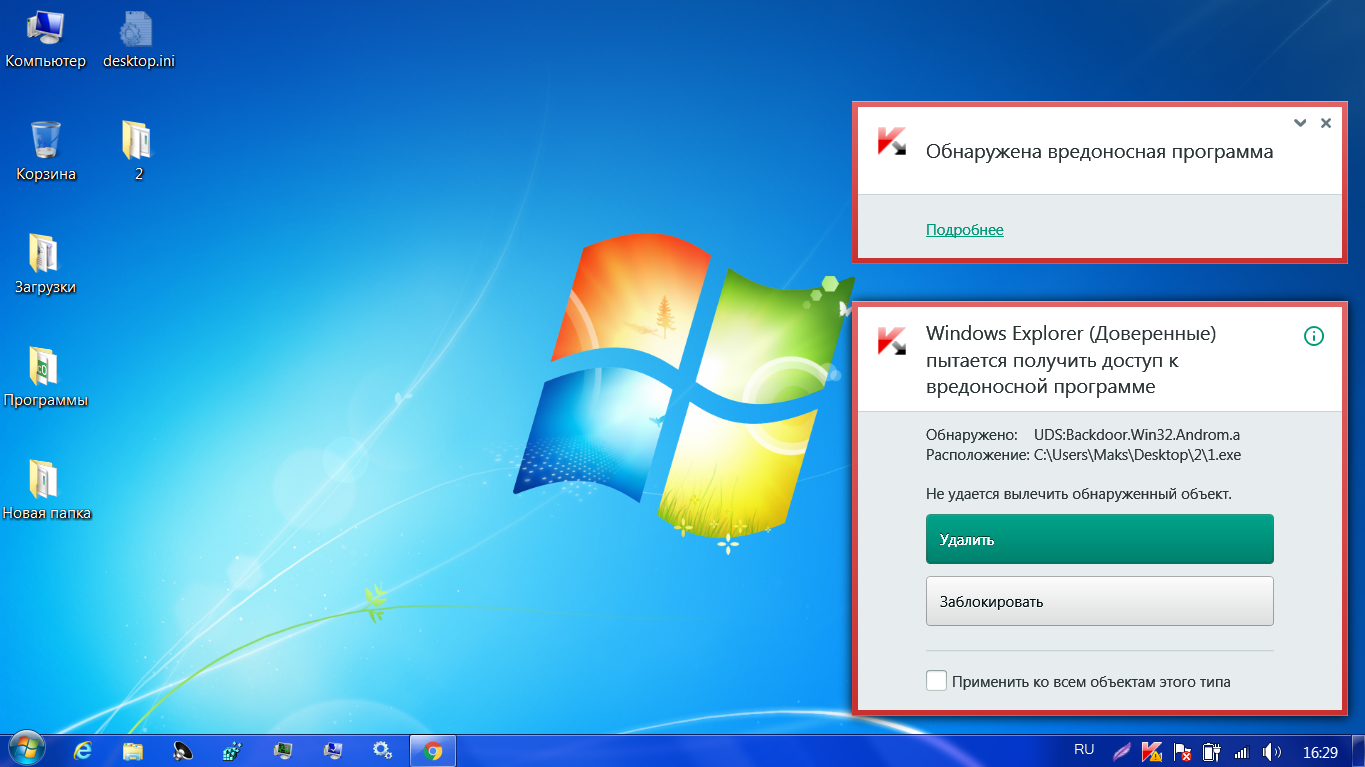
Task: Select the Программы folder icon
Action: pos(46,378)
